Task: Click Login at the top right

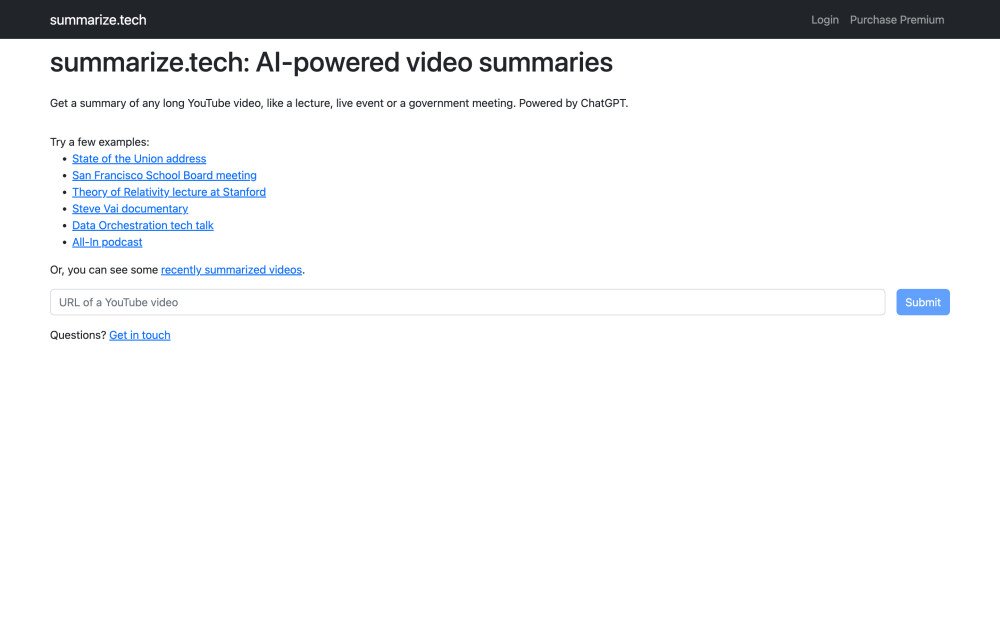Action: pos(824,19)
